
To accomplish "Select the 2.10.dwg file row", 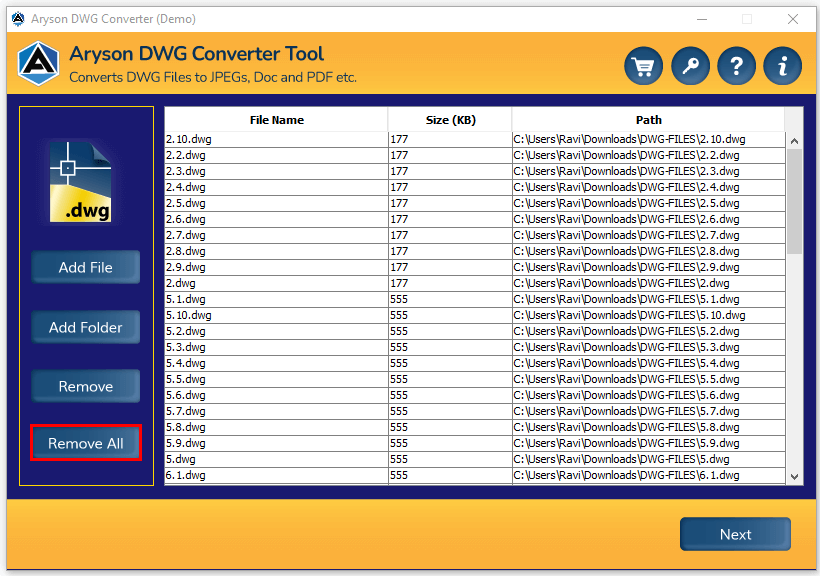I will point(475,139).
